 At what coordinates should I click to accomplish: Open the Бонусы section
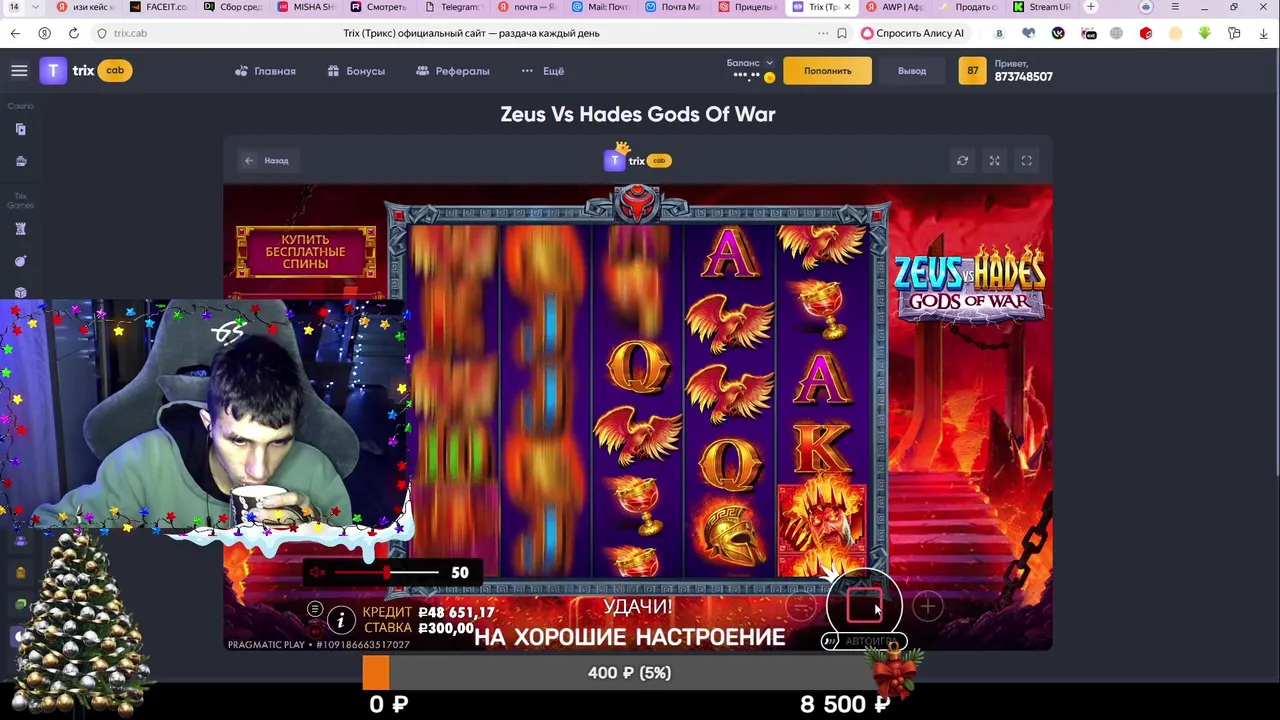[356, 71]
